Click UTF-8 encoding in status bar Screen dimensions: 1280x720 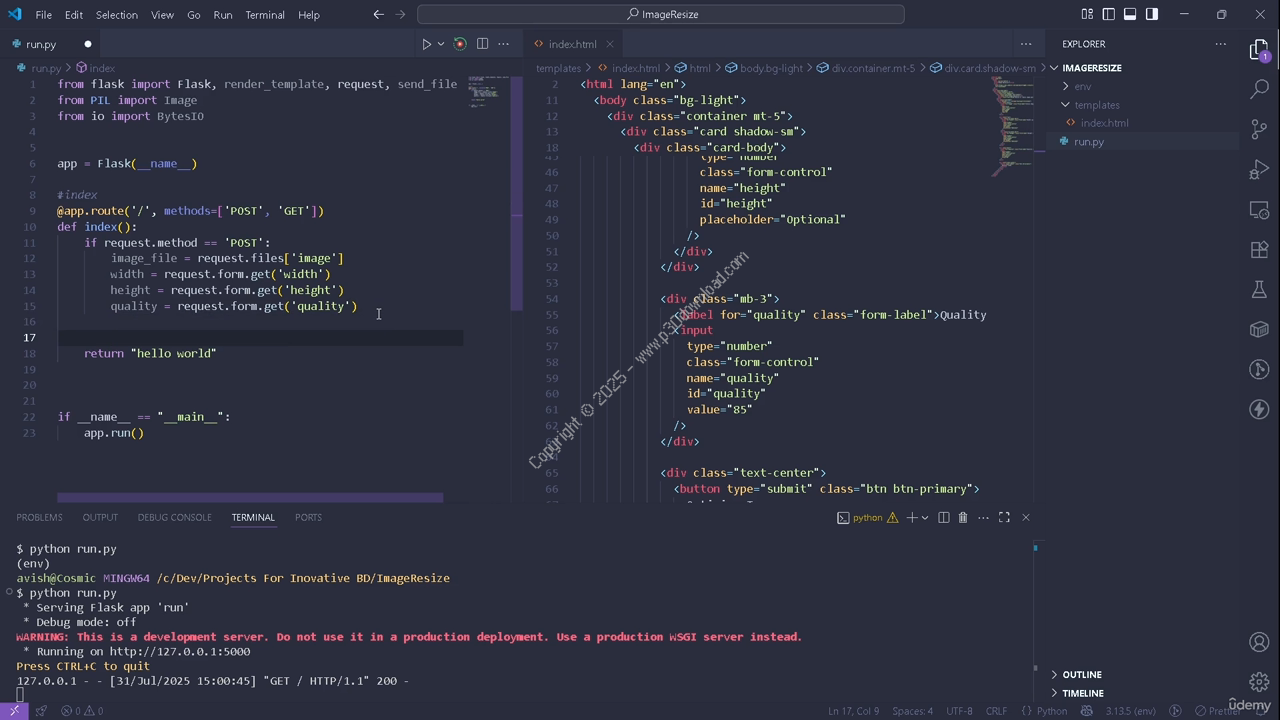pos(958,711)
